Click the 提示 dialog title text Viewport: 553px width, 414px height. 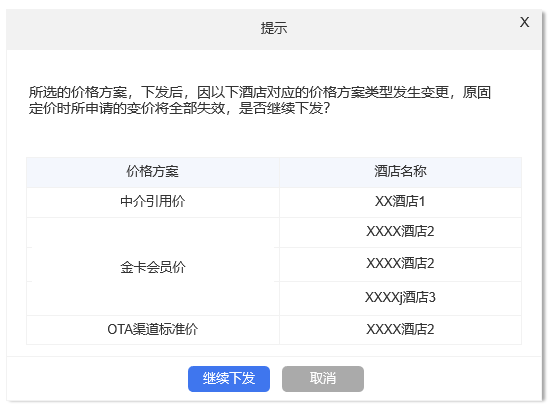[274, 28]
